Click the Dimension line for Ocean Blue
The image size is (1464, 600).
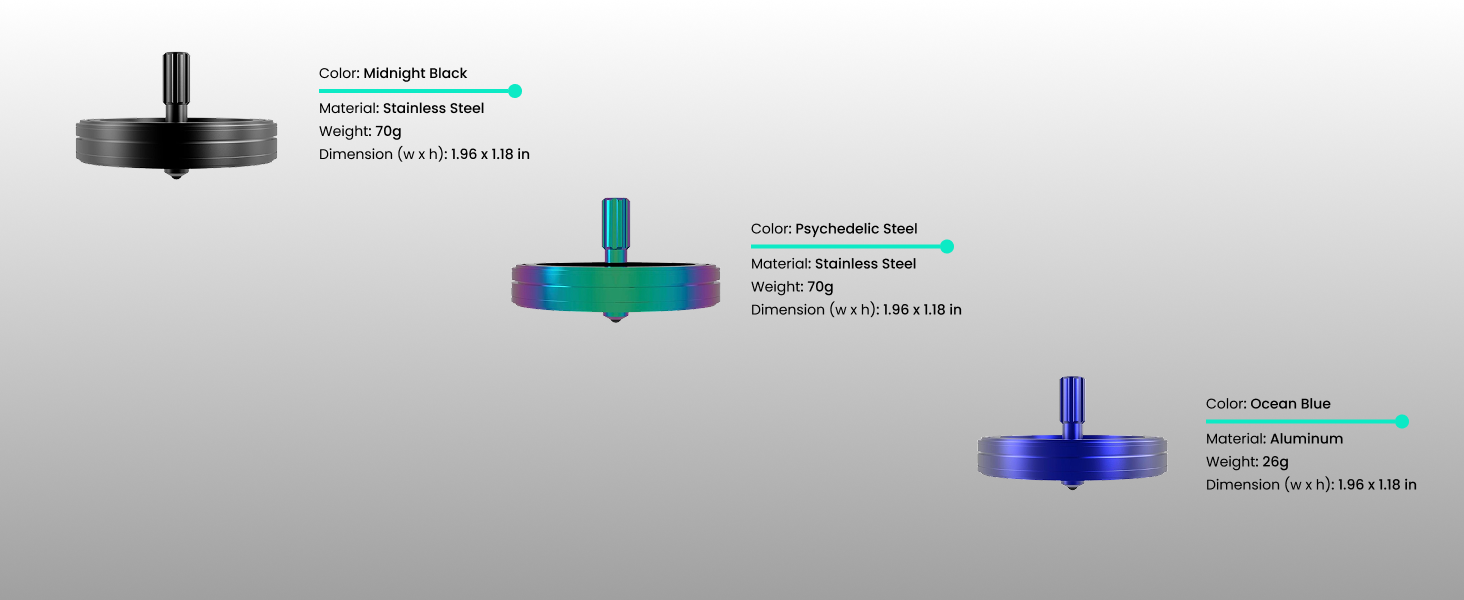tap(1311, 485)
